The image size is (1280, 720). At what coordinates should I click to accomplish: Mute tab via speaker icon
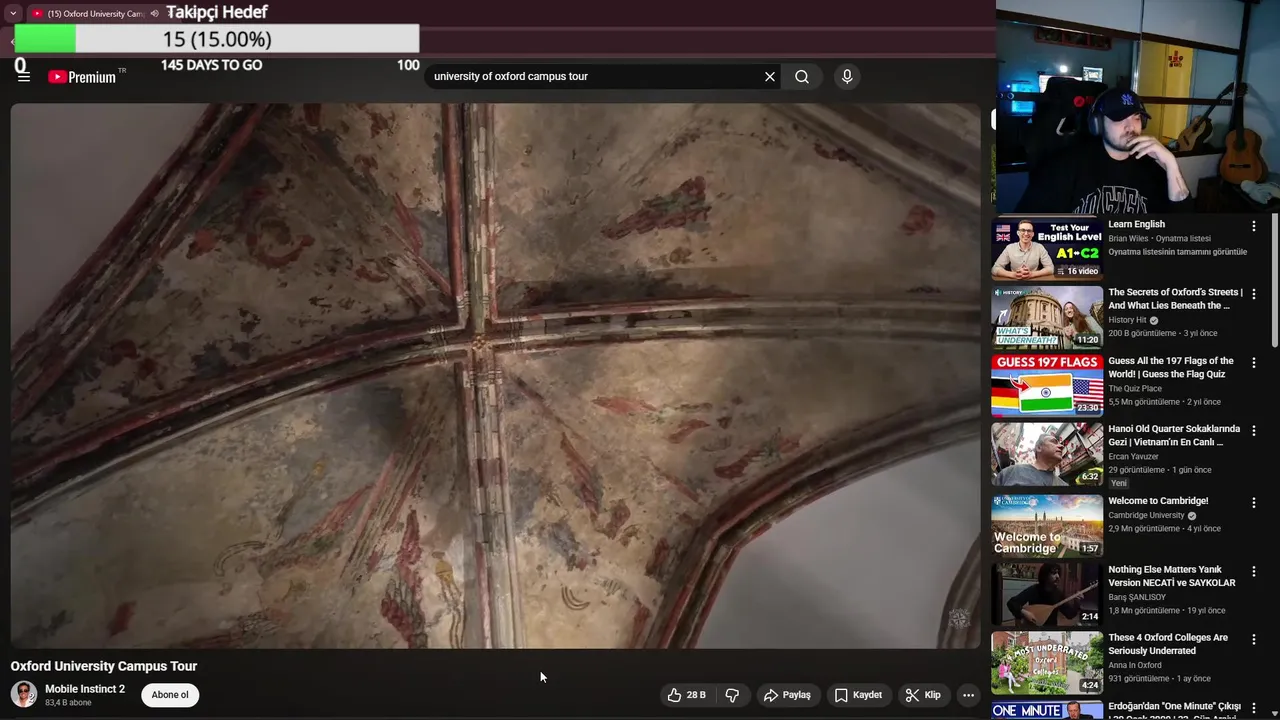[x=154, y=14]
